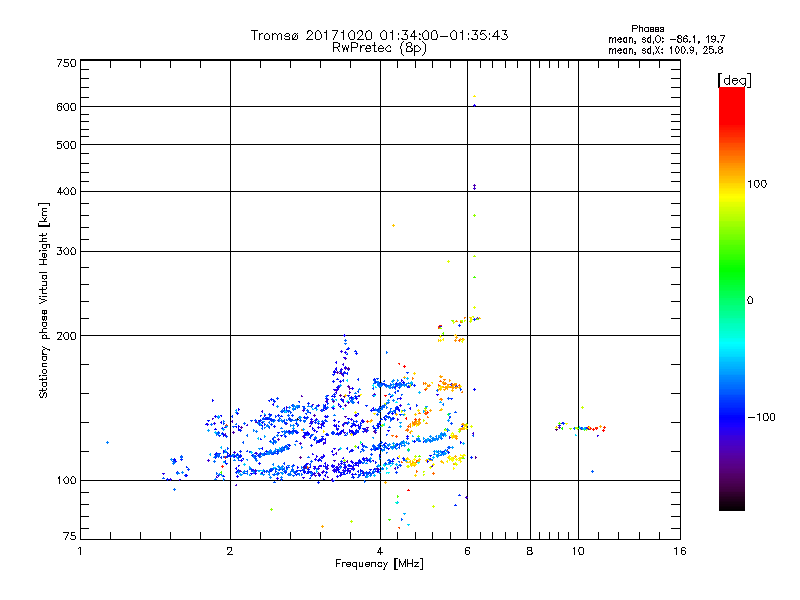The width and height of the screenshot is (800, 600).
Task: Click the plot title 'Tromsø 20171020 01:34:00-01:35:43'
Action: 379,35
